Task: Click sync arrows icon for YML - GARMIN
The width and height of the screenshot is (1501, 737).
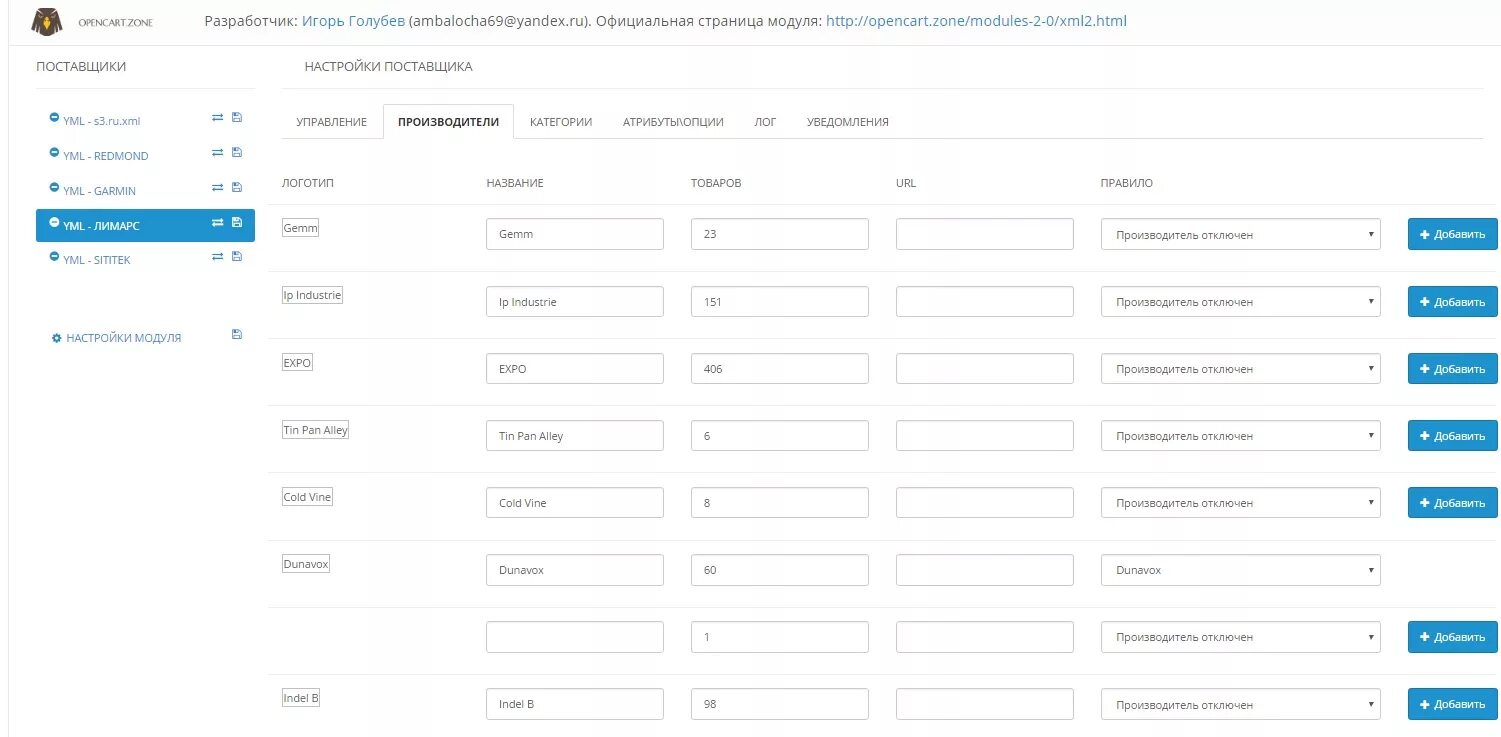Action: click(x=217, y=188)
